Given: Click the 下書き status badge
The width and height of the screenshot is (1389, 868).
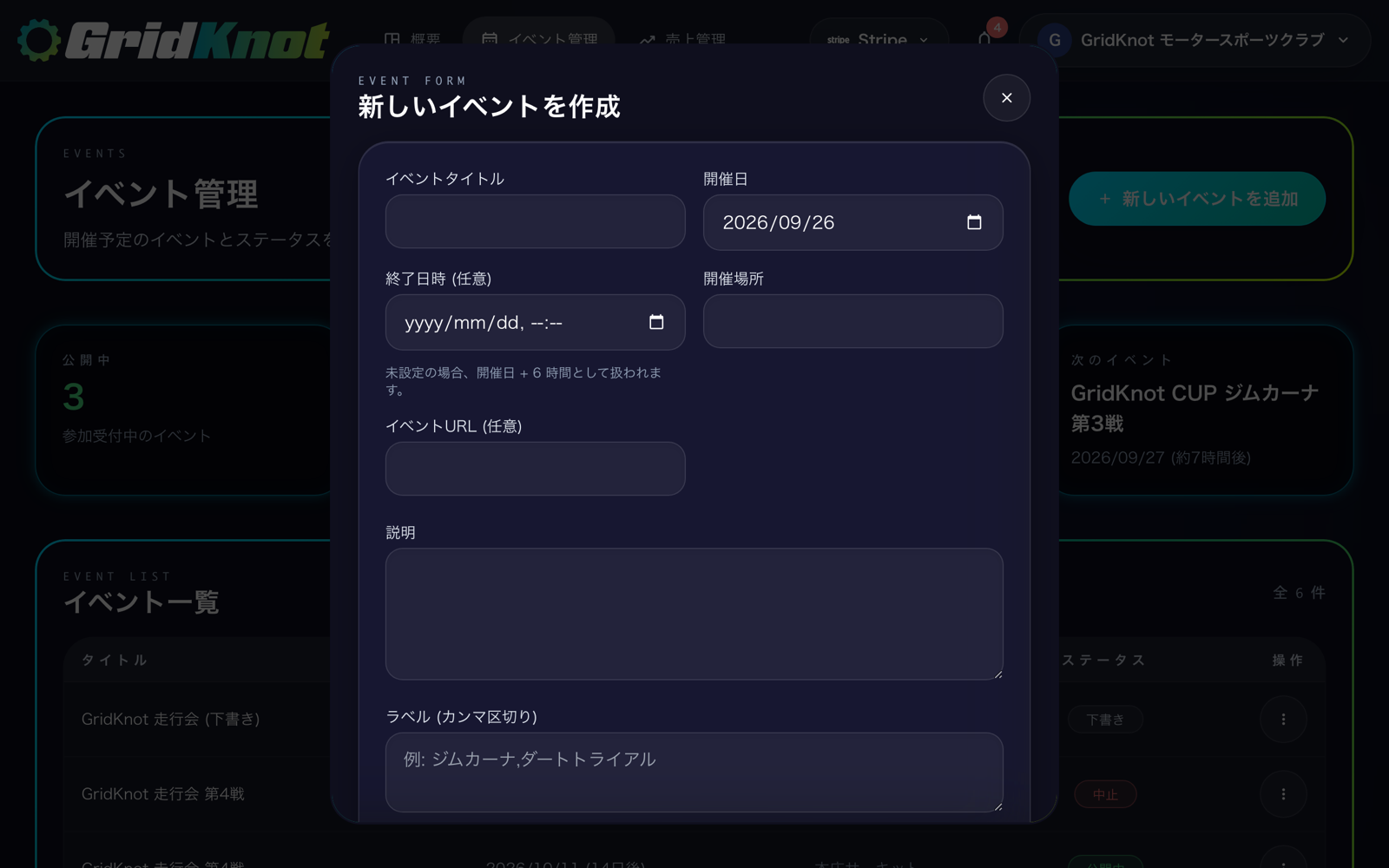Looking at the screenshot, I should click(x=1105, y=720).
